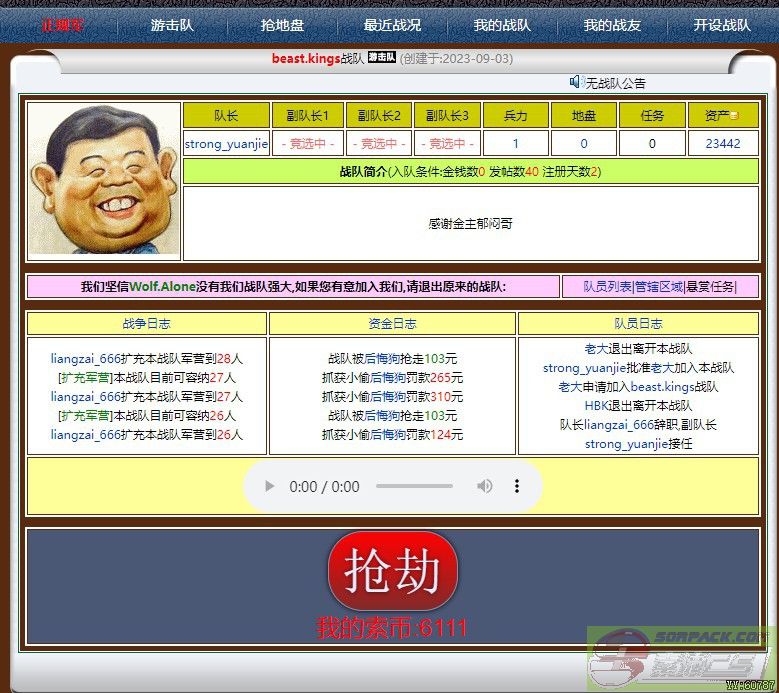The height and width of the screenshot is (693, 779).
Task: Open the 悬赏任务 link
Action: 710,287
